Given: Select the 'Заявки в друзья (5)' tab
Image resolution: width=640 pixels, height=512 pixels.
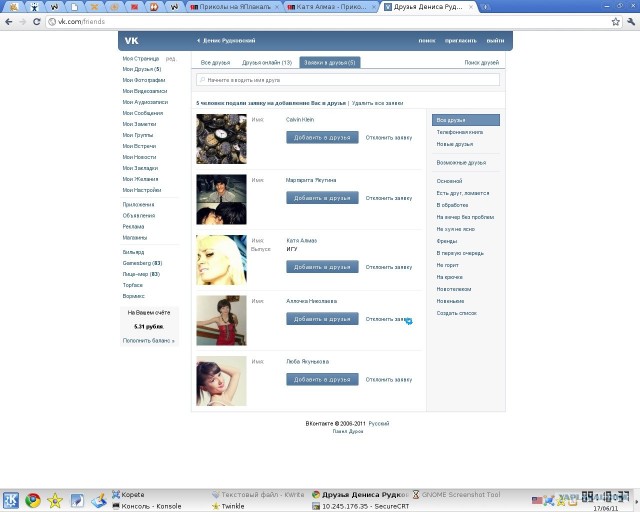Looking at the screenshot, I should point(330,62).
